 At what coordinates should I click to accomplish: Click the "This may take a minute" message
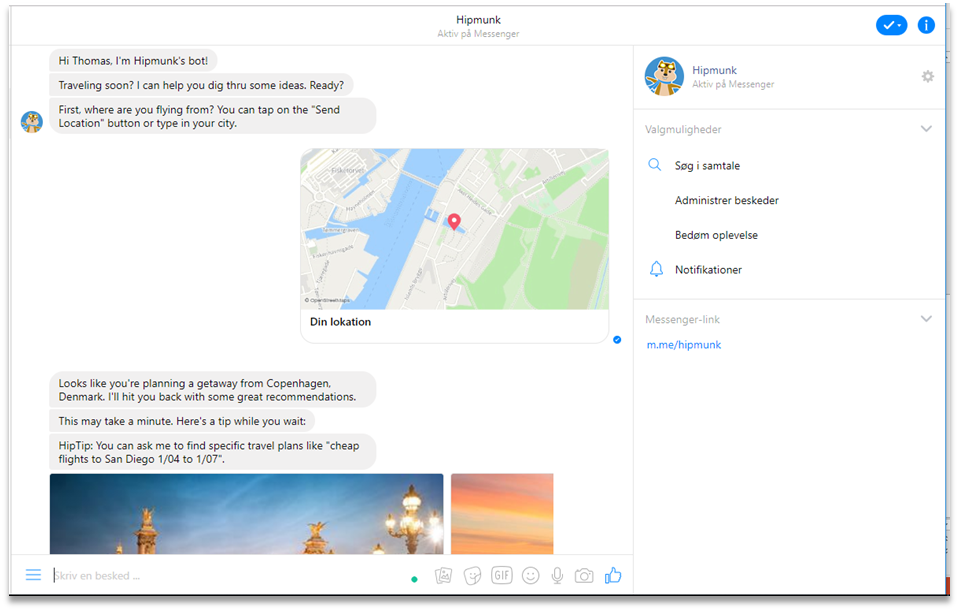point(182,421)
